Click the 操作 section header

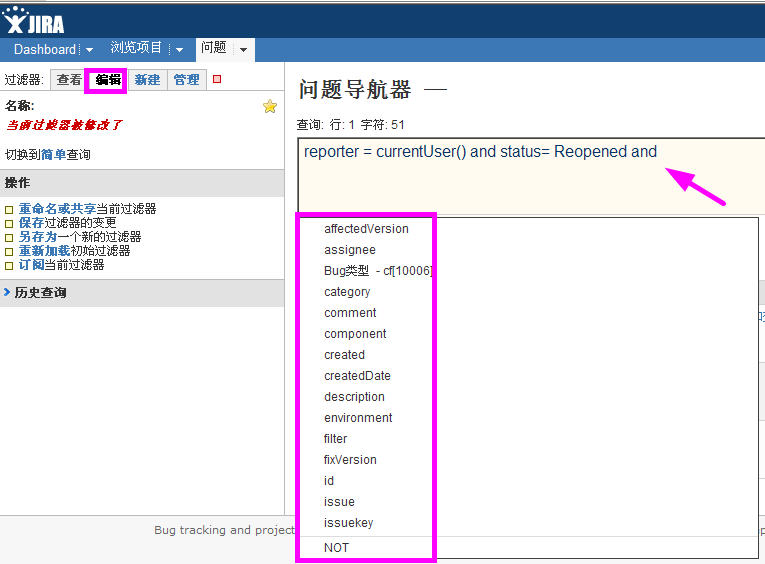(x=142, y=183)
